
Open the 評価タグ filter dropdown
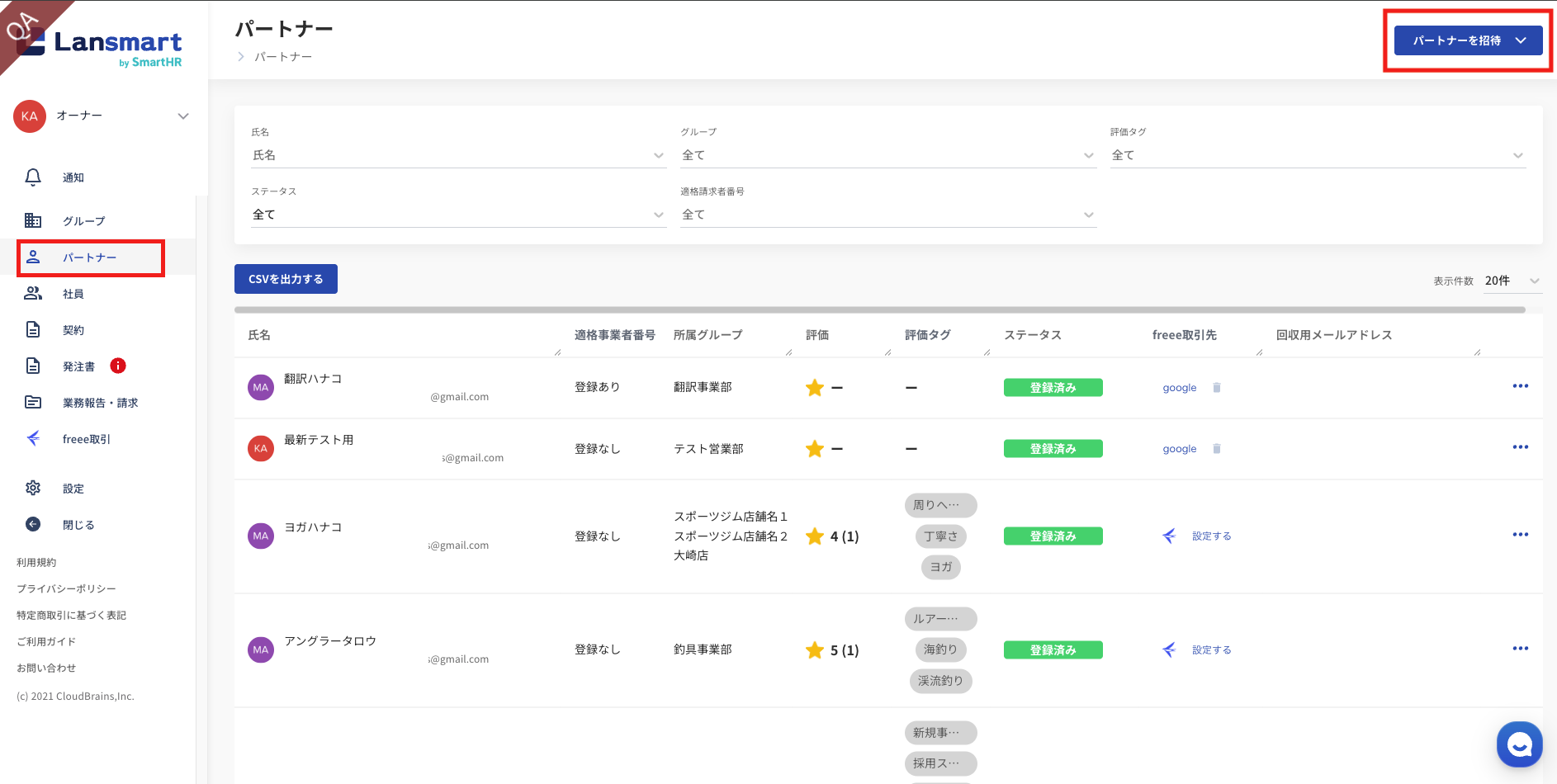[1318, 155]
